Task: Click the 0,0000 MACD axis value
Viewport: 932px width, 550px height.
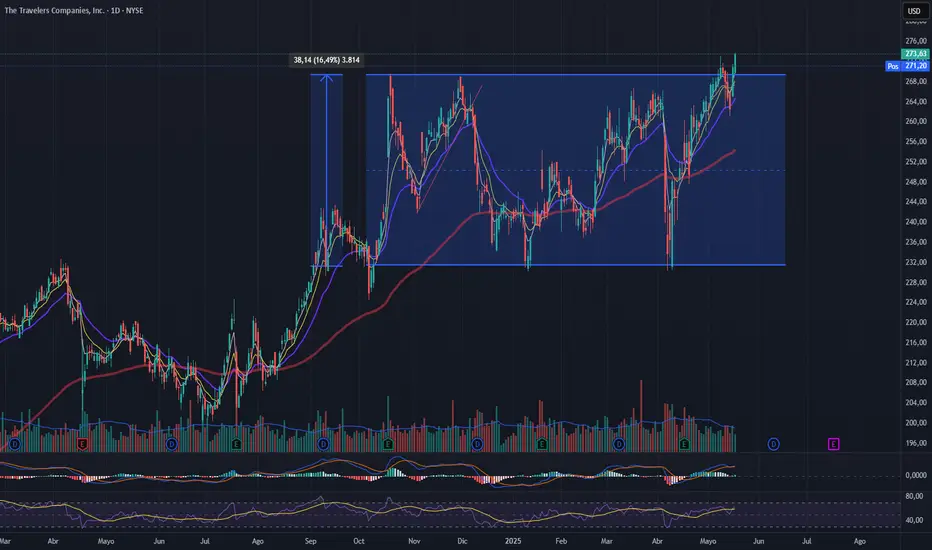Action: point(915,475)
